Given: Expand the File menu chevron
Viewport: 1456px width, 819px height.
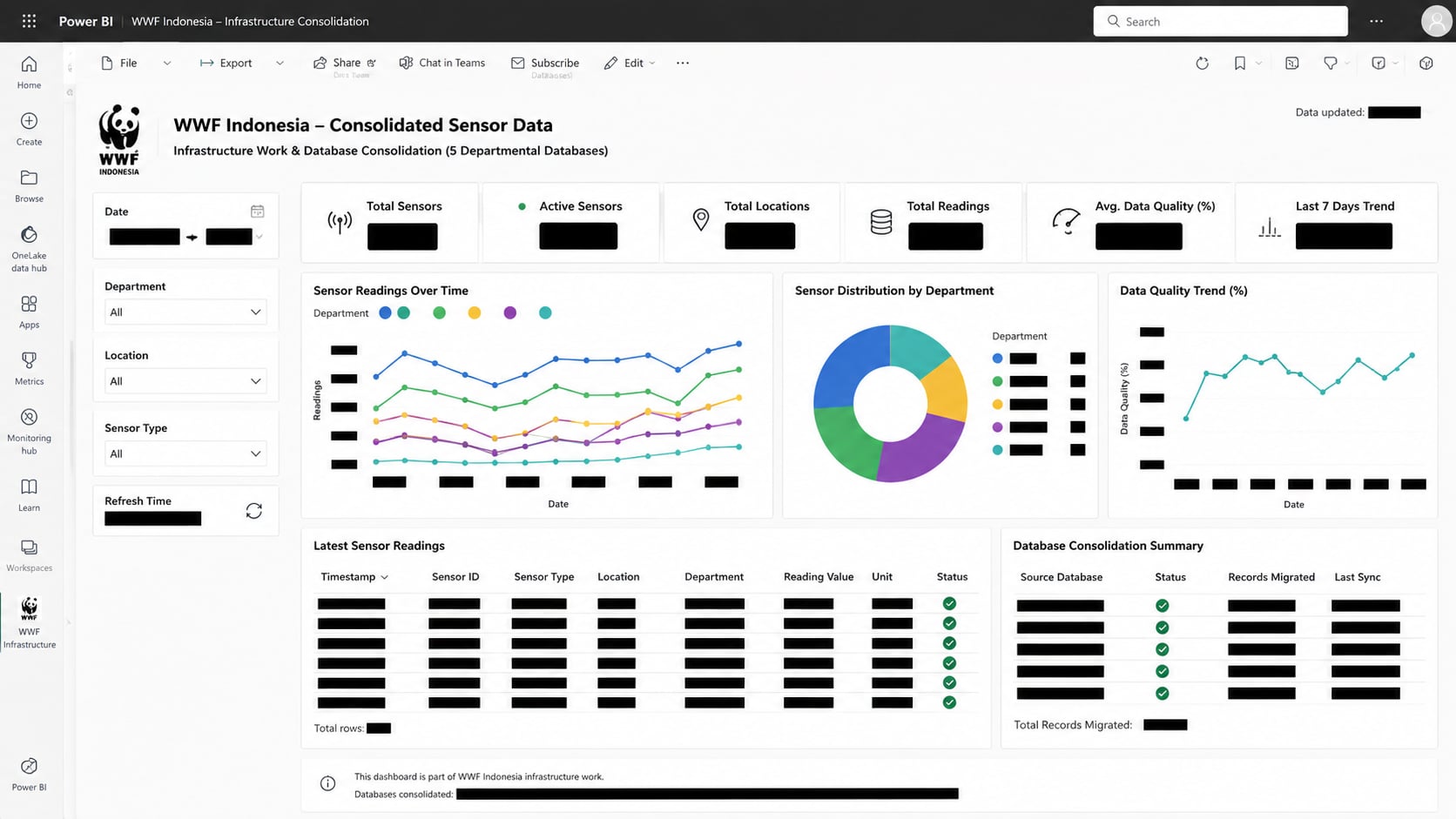Looking at the screenshot, I should [167, 63].
